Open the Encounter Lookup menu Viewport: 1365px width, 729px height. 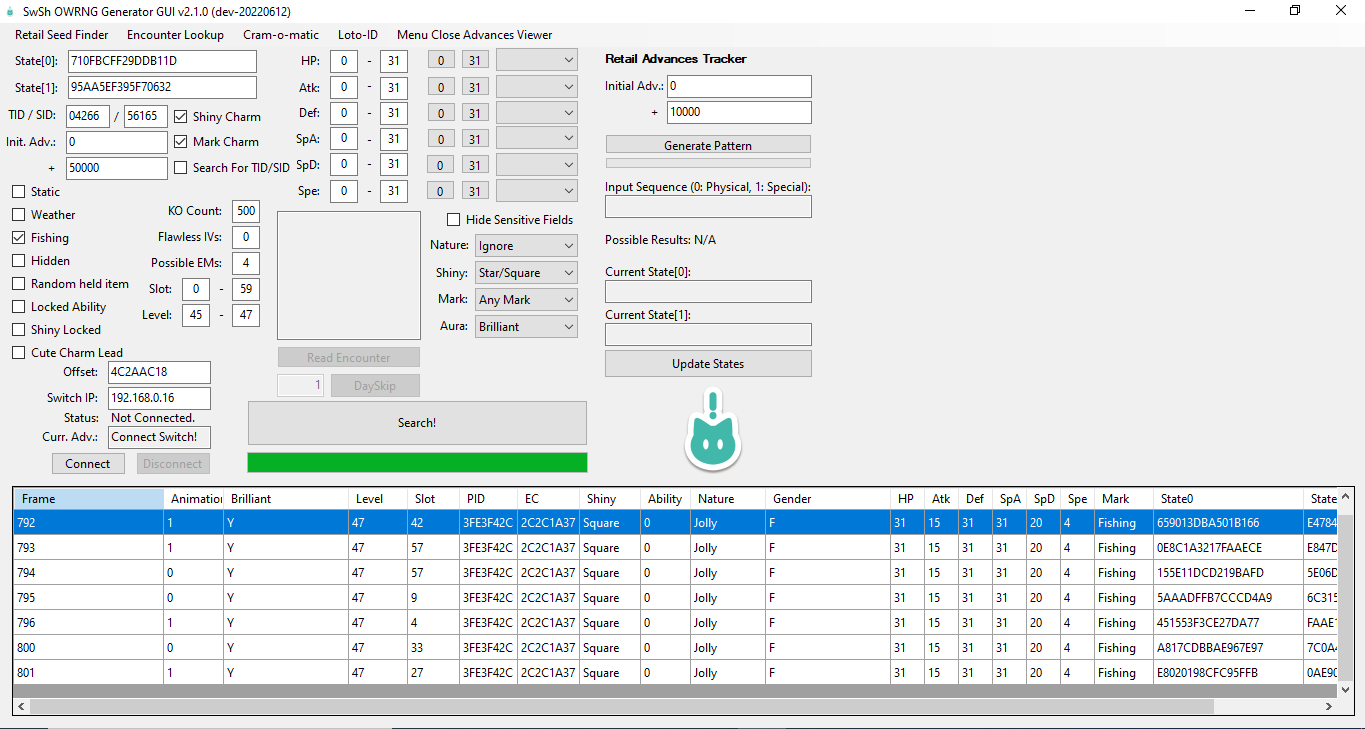tap(175, 35)
